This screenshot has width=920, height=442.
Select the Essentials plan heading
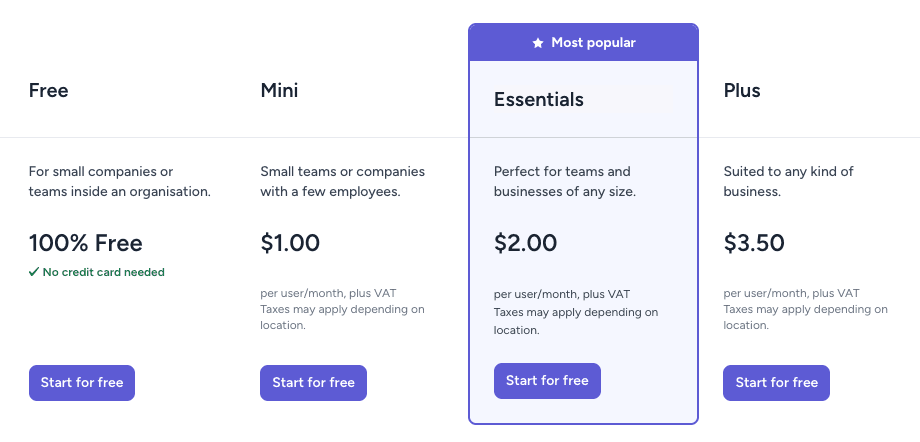(539, 100)
